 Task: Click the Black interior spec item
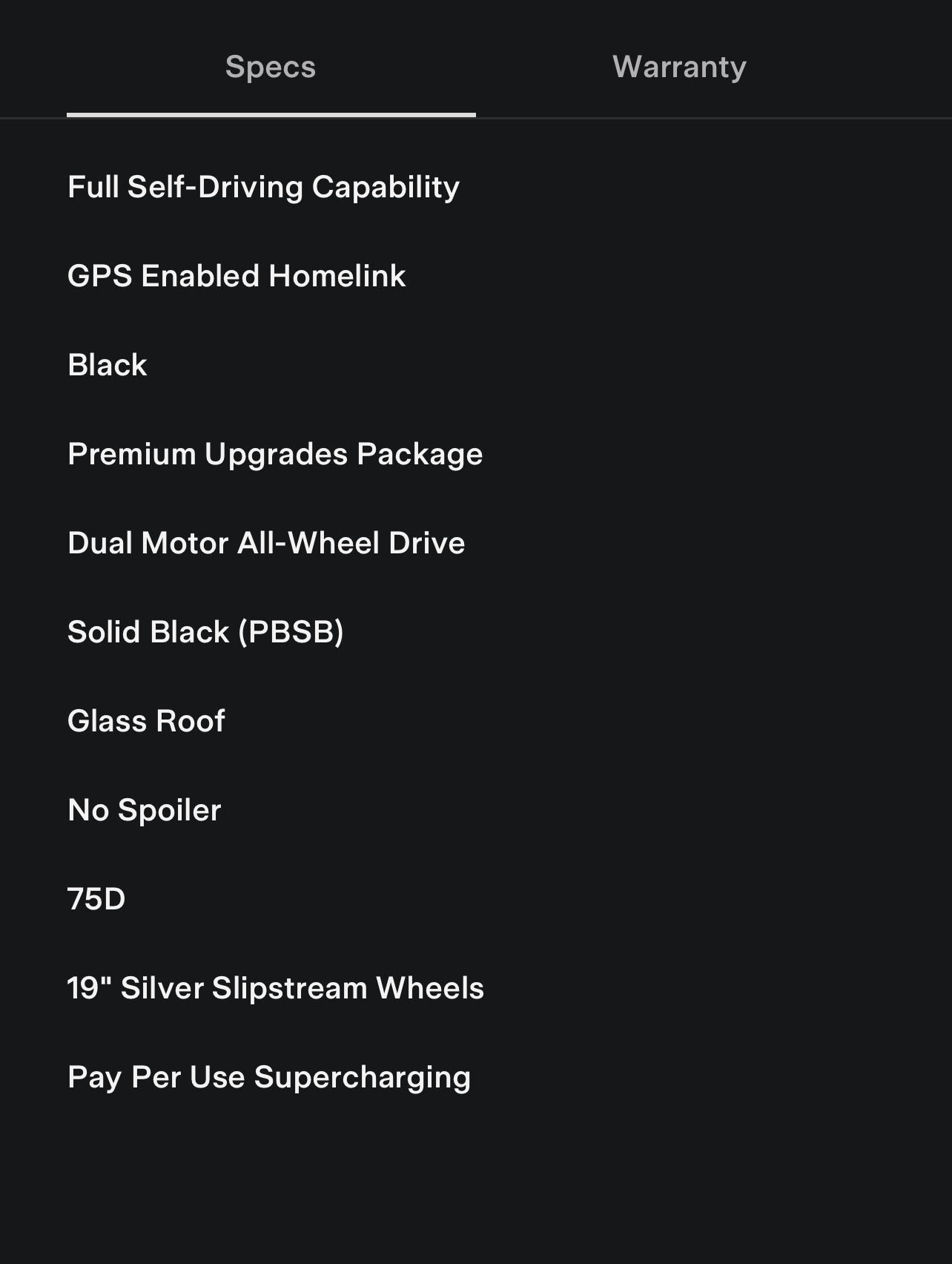[x=108, y=365]
